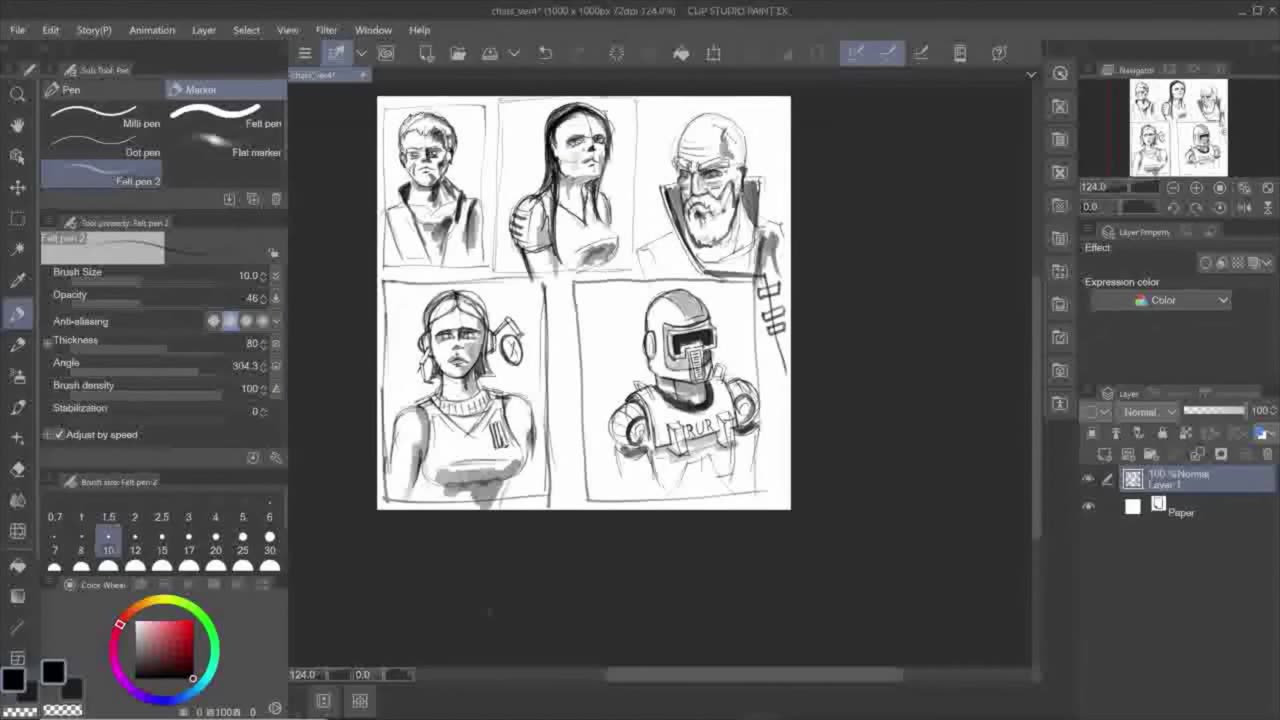Viewport: 1280px width, 720px height.
Task: Toggle Adjust by speed checkbox
Action: click(x=59, y=435)
